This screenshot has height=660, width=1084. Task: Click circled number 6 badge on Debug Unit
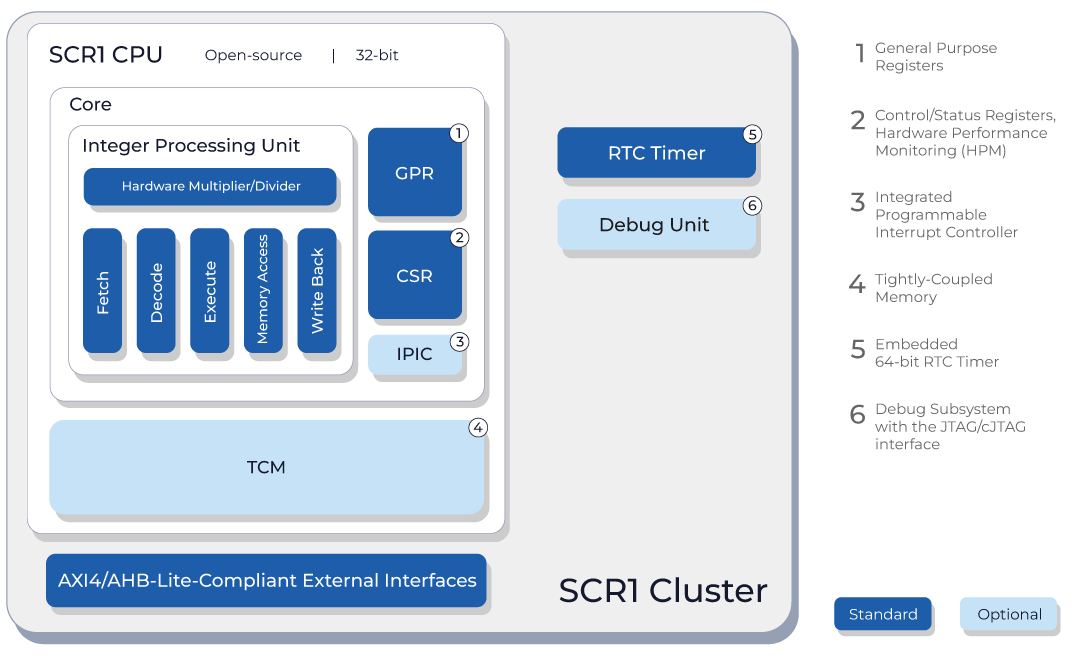[x=752, y=205]
